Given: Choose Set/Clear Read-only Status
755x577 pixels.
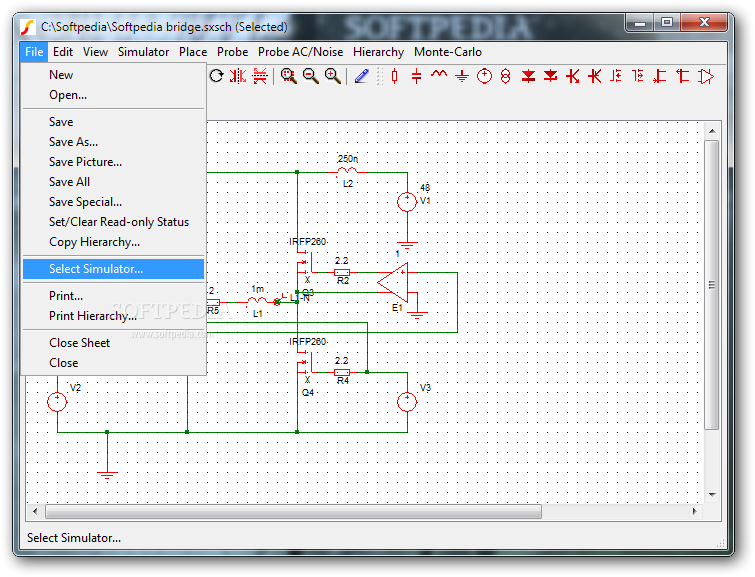Looking at the screenshot, I should click(114, 222).
